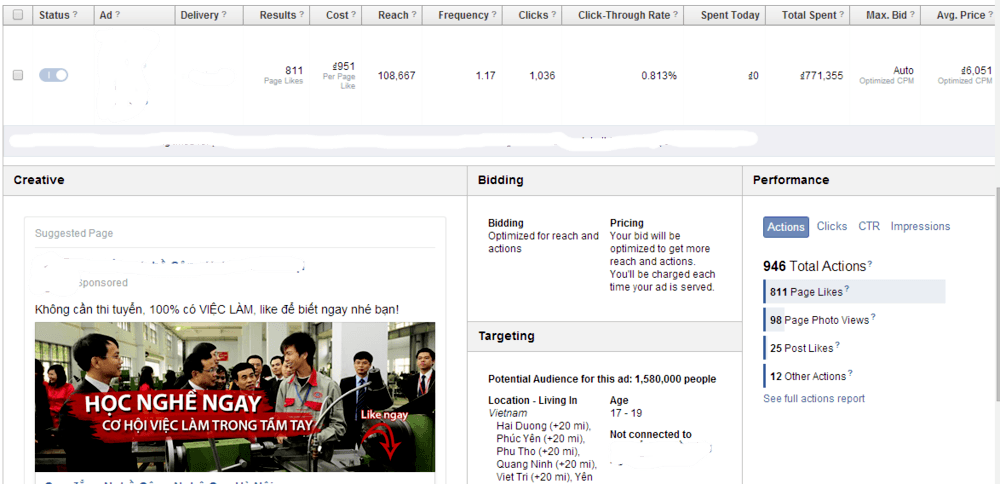Open help icon beside Avg. Price column
This screenshot has width=1000, height=484.
990,15
